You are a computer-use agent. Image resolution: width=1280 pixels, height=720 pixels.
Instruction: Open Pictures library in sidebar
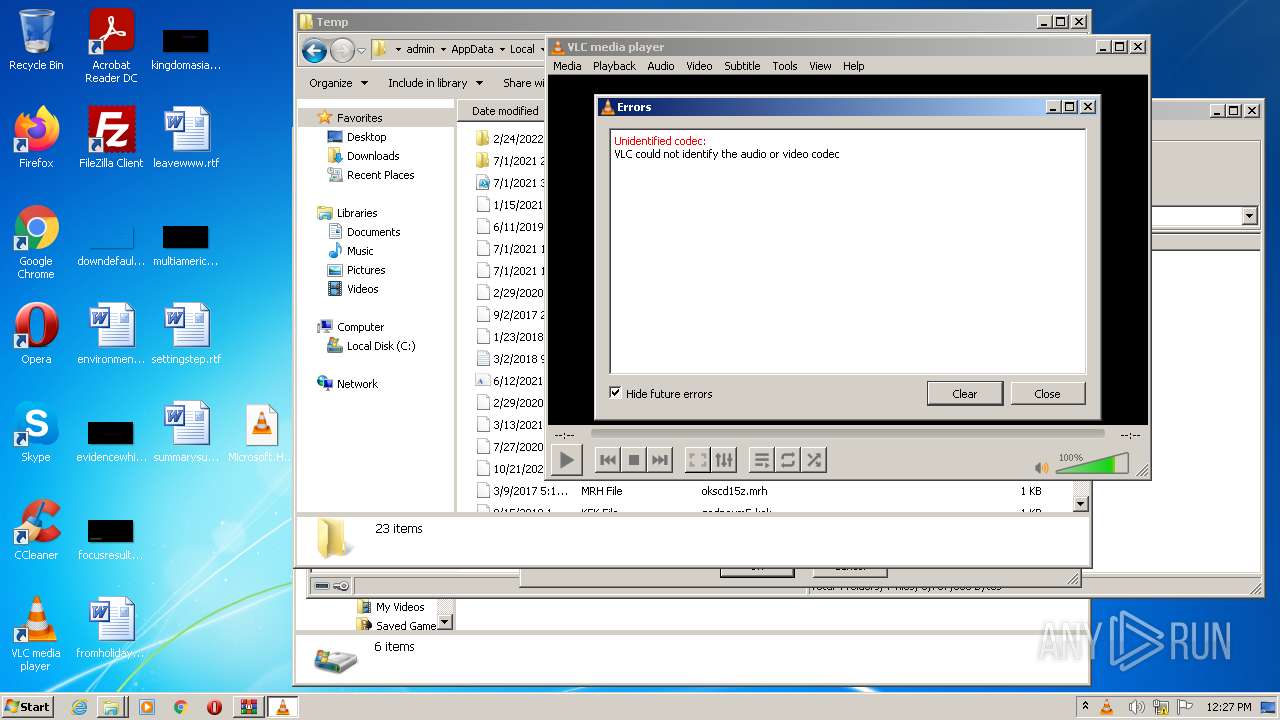(366, 270)
